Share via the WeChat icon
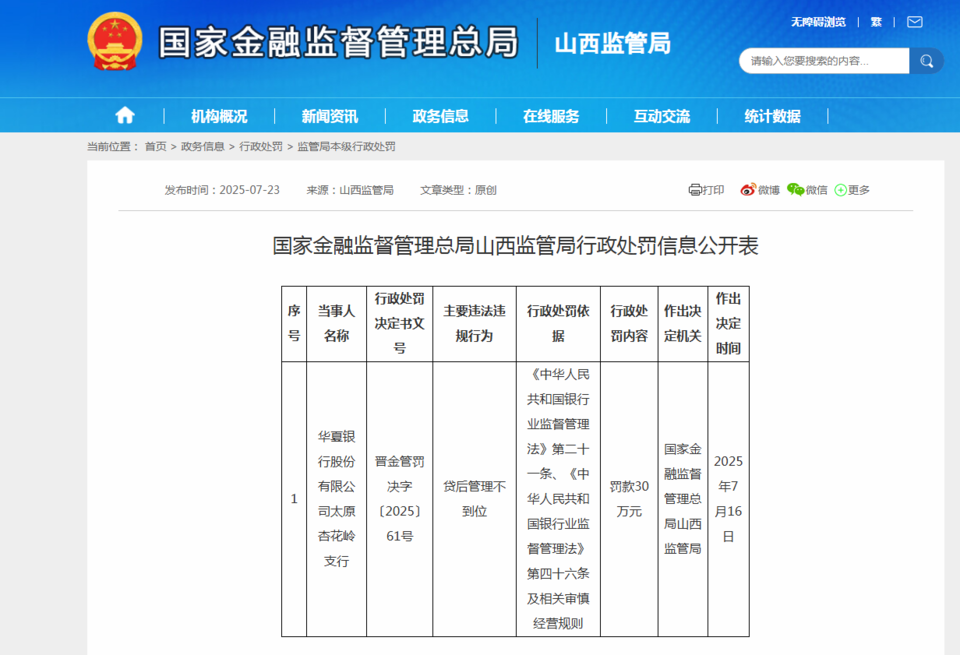 [x=795, y=190]
